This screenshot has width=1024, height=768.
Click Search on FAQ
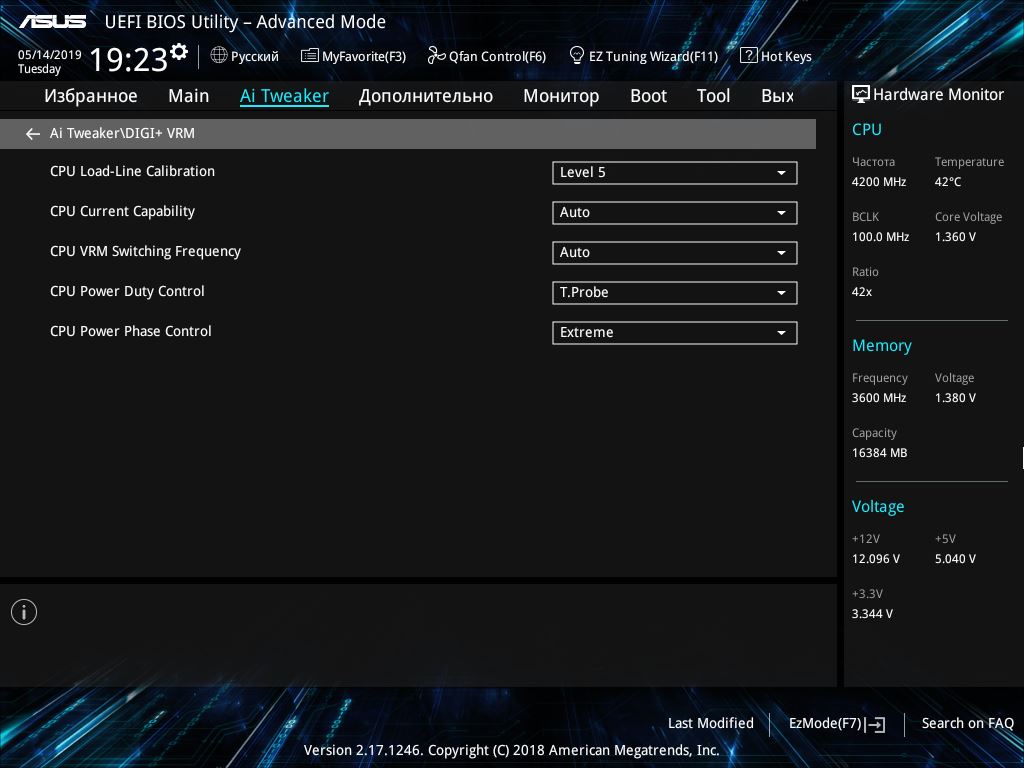(x=968, y=724)
